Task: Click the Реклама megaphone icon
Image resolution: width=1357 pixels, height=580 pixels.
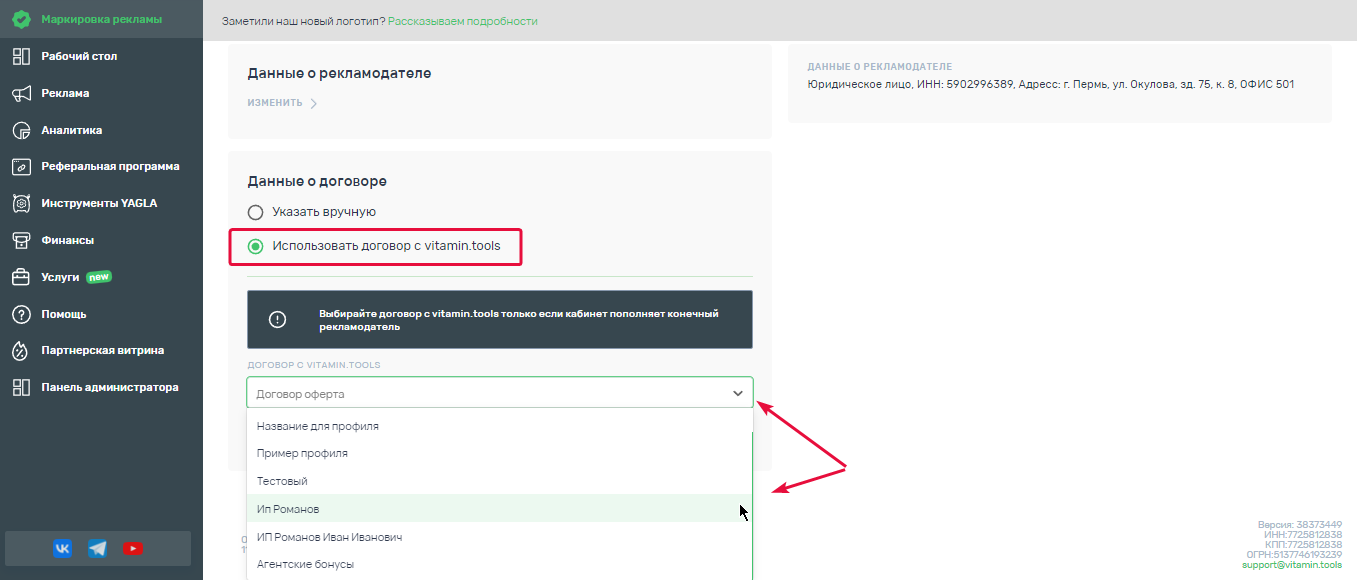Action: (x=21, y=93)
